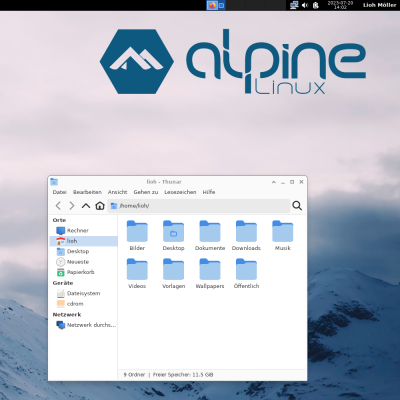
Task: Click the Firefox icon in the top panel
Action: point(212,5)
